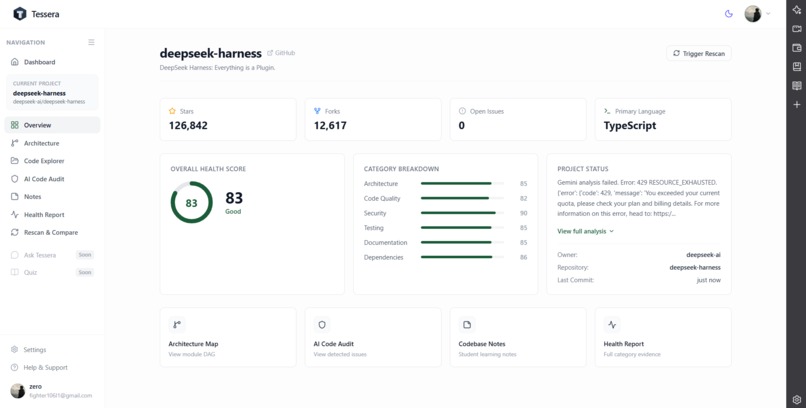Open the GitHub link beside project title
Screen dimensions: 806x408
click(x=281, y=53)
